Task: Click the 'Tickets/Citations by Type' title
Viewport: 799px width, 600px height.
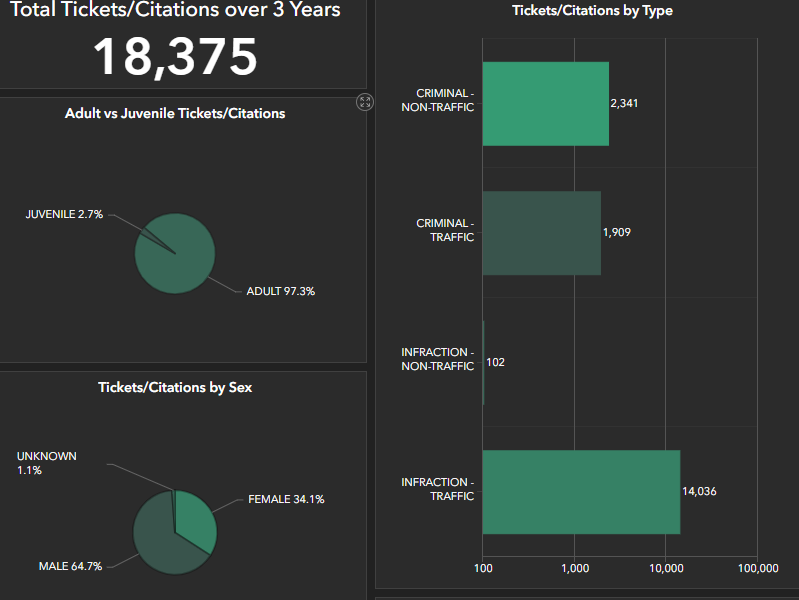Action: pyautogui.click(x=593, y=11)
